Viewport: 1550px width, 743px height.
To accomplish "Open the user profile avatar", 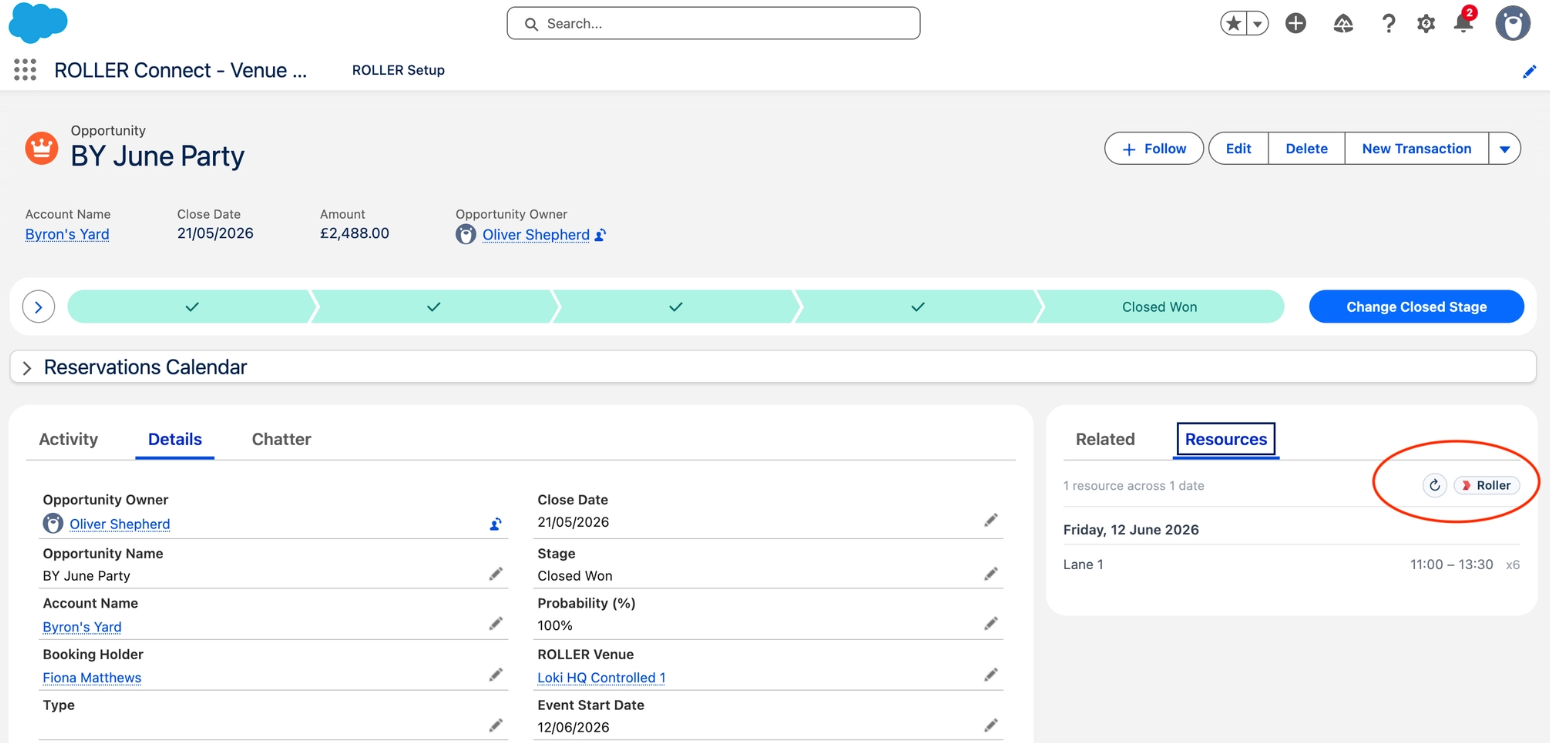I will pos(1513,23).
